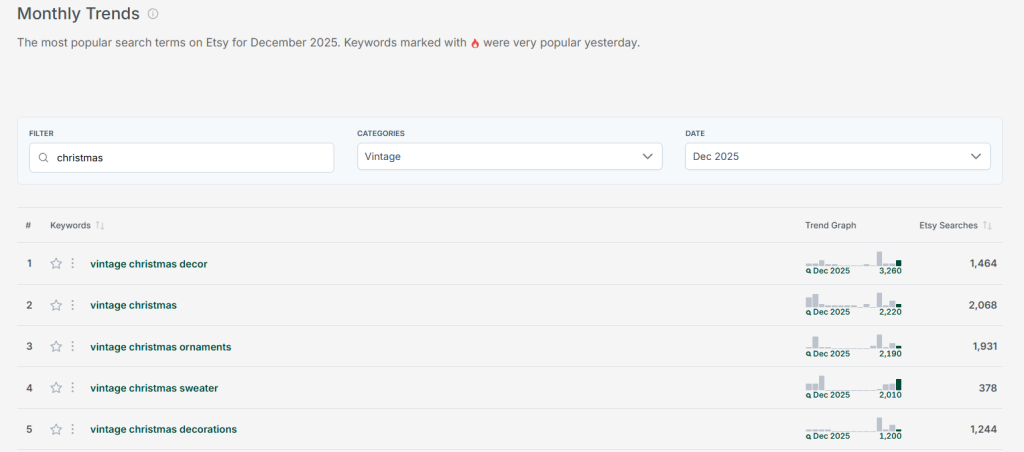Click the trend graph showing 2,220
The image size is (1024, 452).
click(x=854, y=304)
